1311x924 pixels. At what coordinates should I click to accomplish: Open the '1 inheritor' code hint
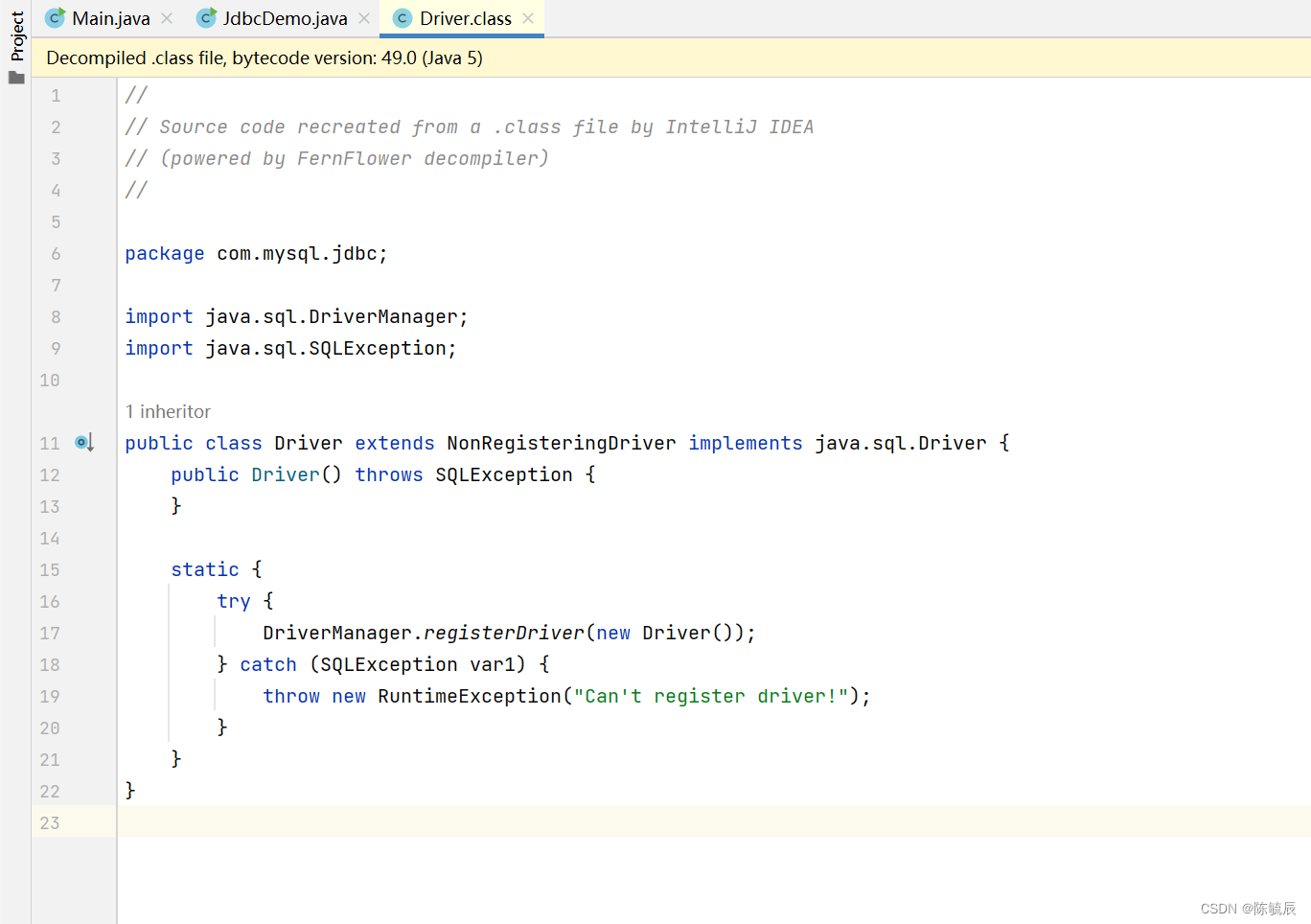(168, 411)
